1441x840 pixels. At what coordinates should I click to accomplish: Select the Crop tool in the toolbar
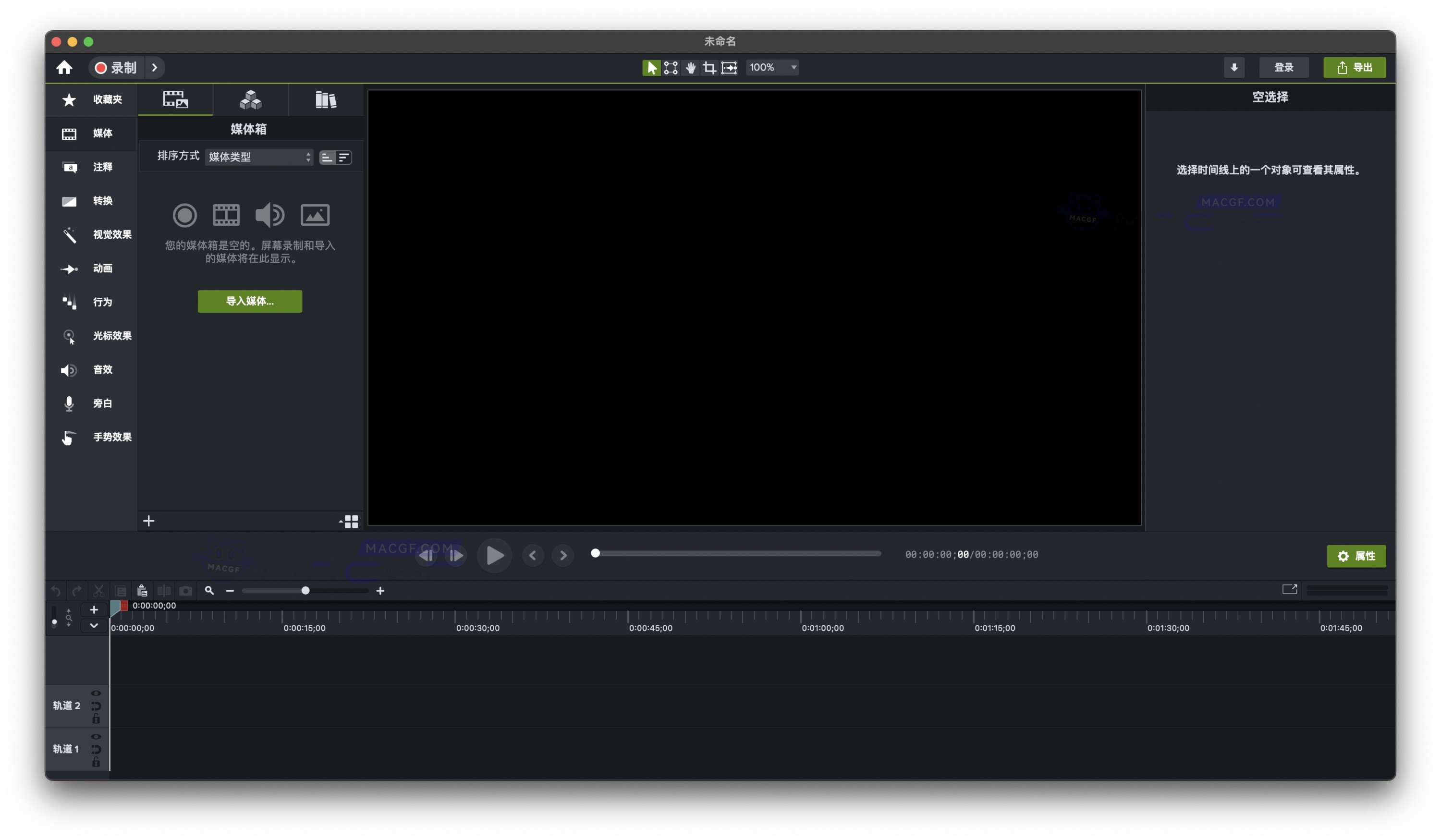(x=709, y=67)
